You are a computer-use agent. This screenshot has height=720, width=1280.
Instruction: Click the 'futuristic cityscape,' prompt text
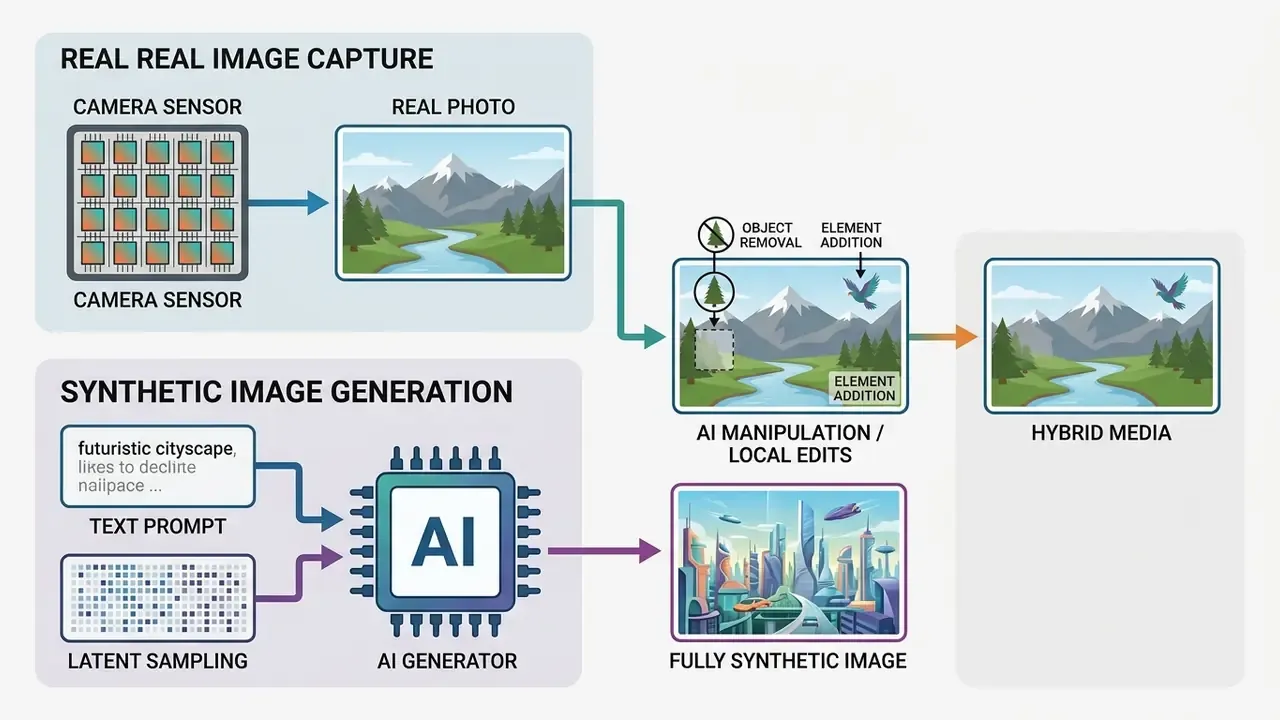(x=157, y=449)
